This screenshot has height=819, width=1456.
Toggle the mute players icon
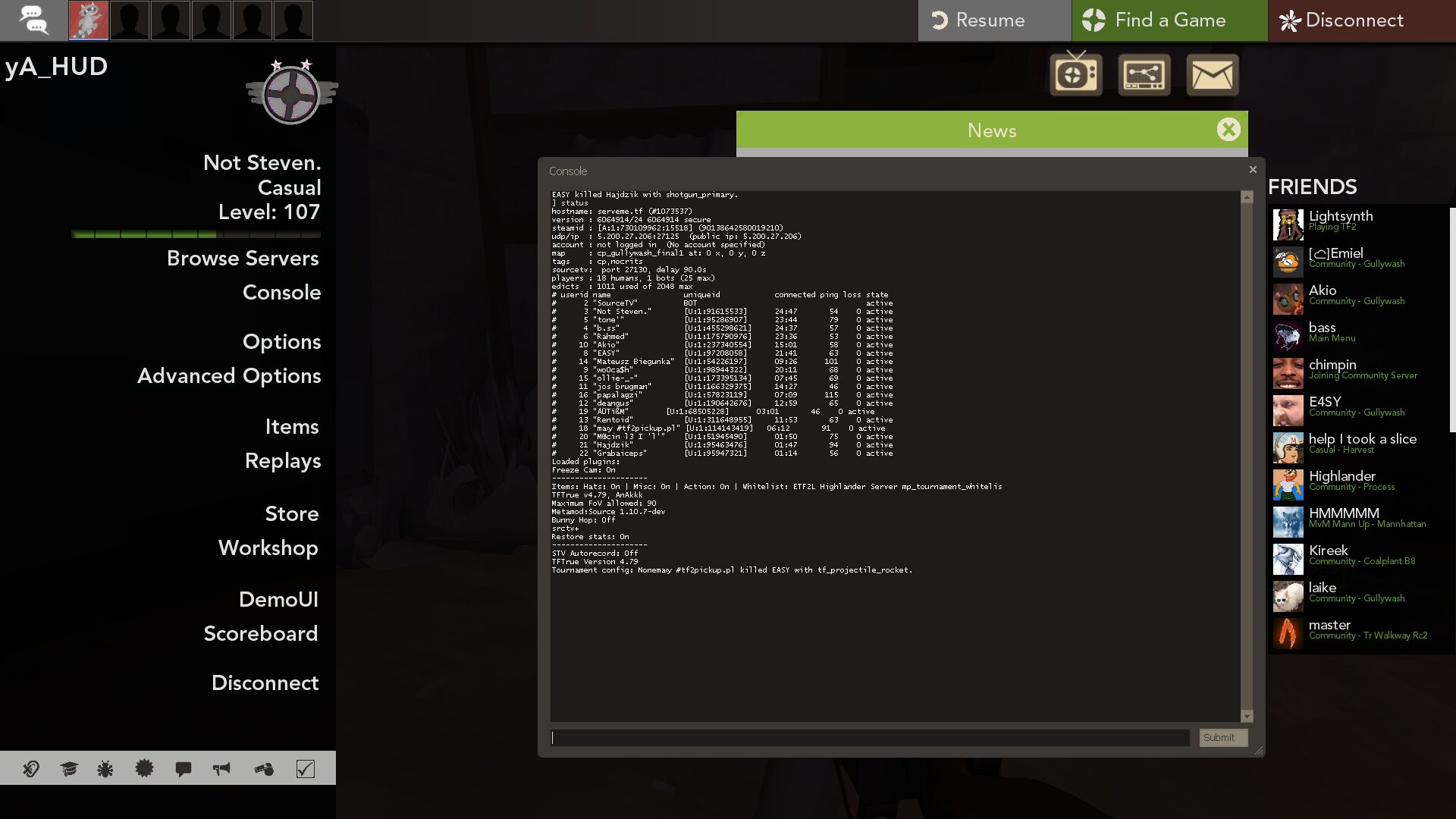tap(31, 769)
